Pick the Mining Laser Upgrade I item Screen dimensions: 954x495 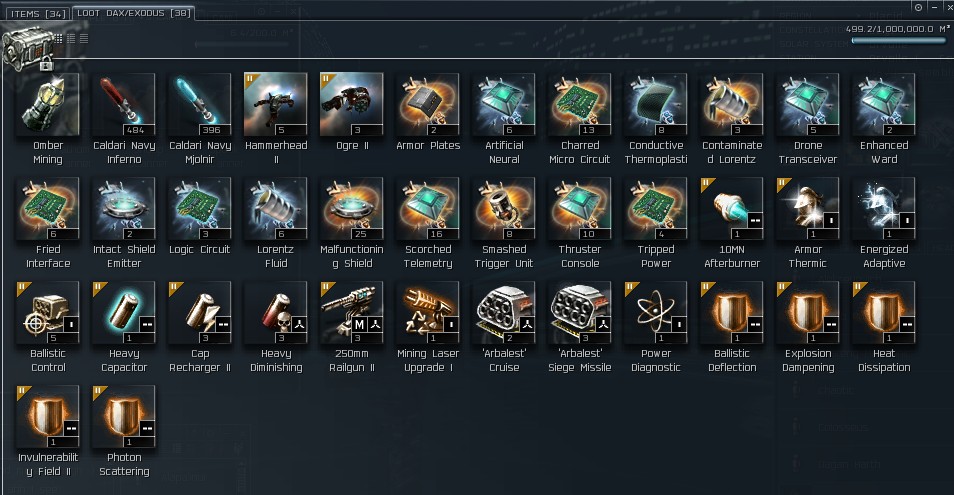click(x=427, y=313)
